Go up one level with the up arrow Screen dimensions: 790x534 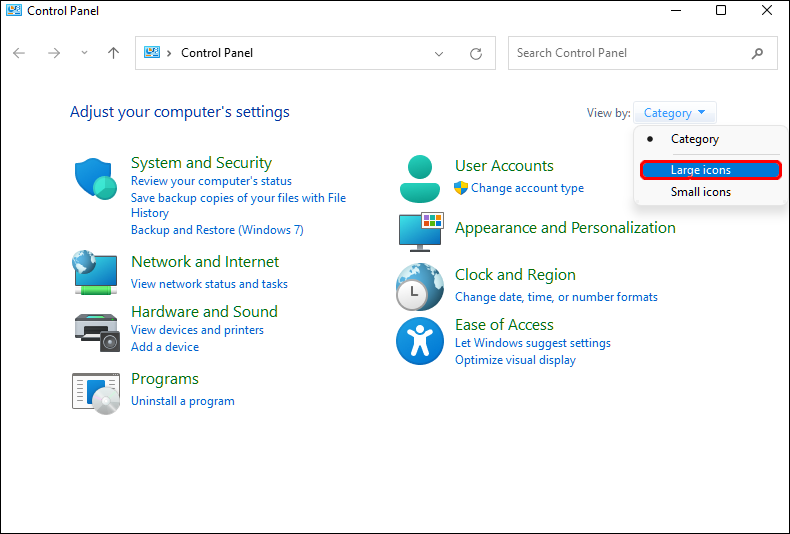pyautogui.click(x=114, y=53)
